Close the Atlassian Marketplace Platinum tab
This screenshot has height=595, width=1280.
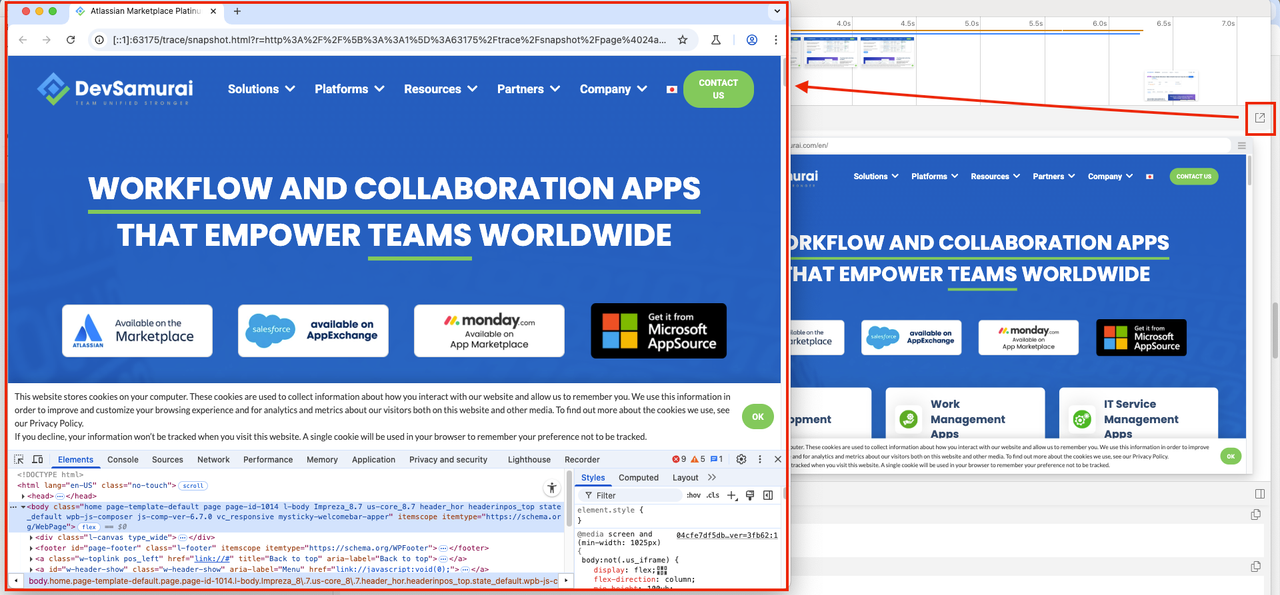[214, 11]
